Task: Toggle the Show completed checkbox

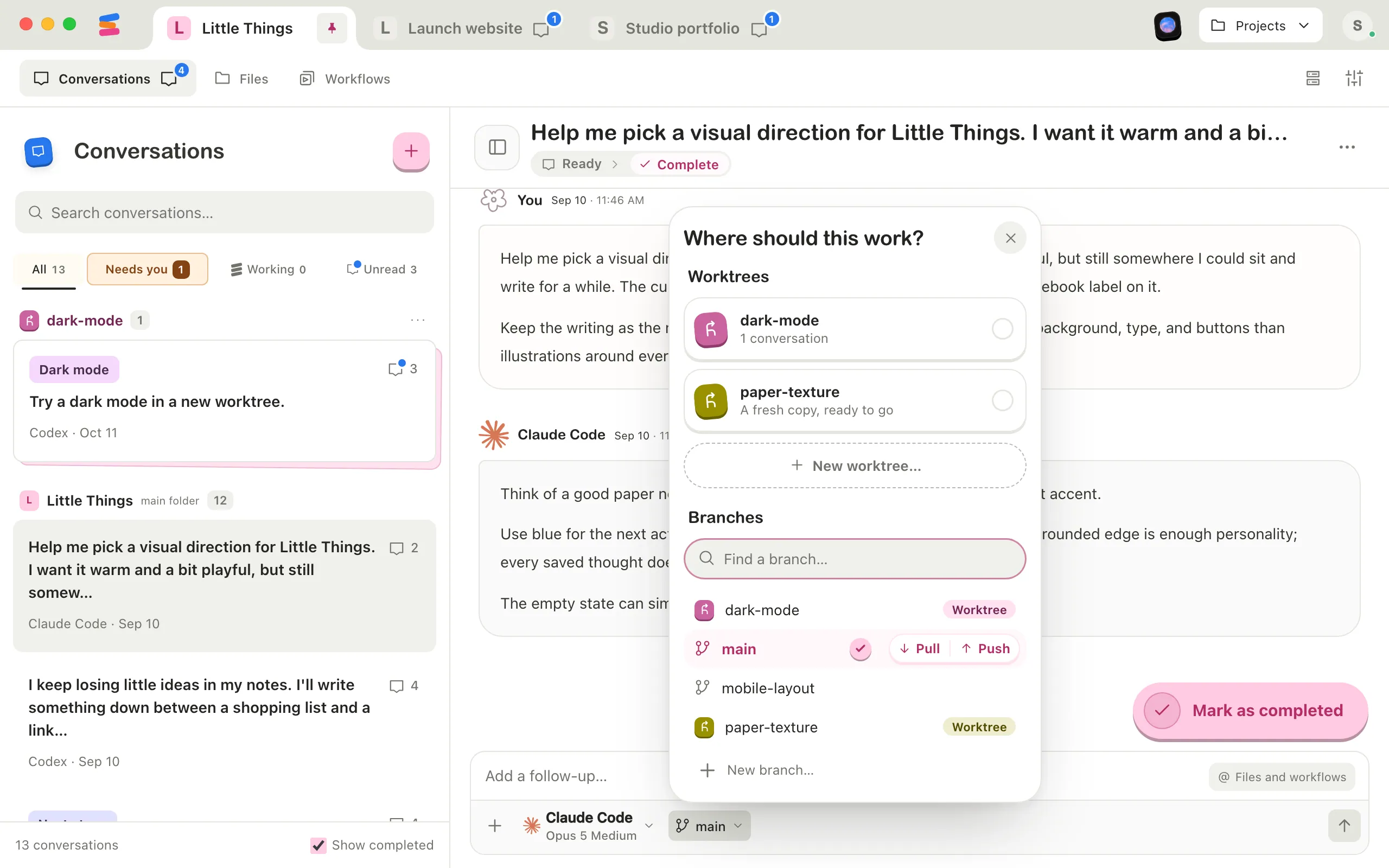Action: (x=318, y=845)
